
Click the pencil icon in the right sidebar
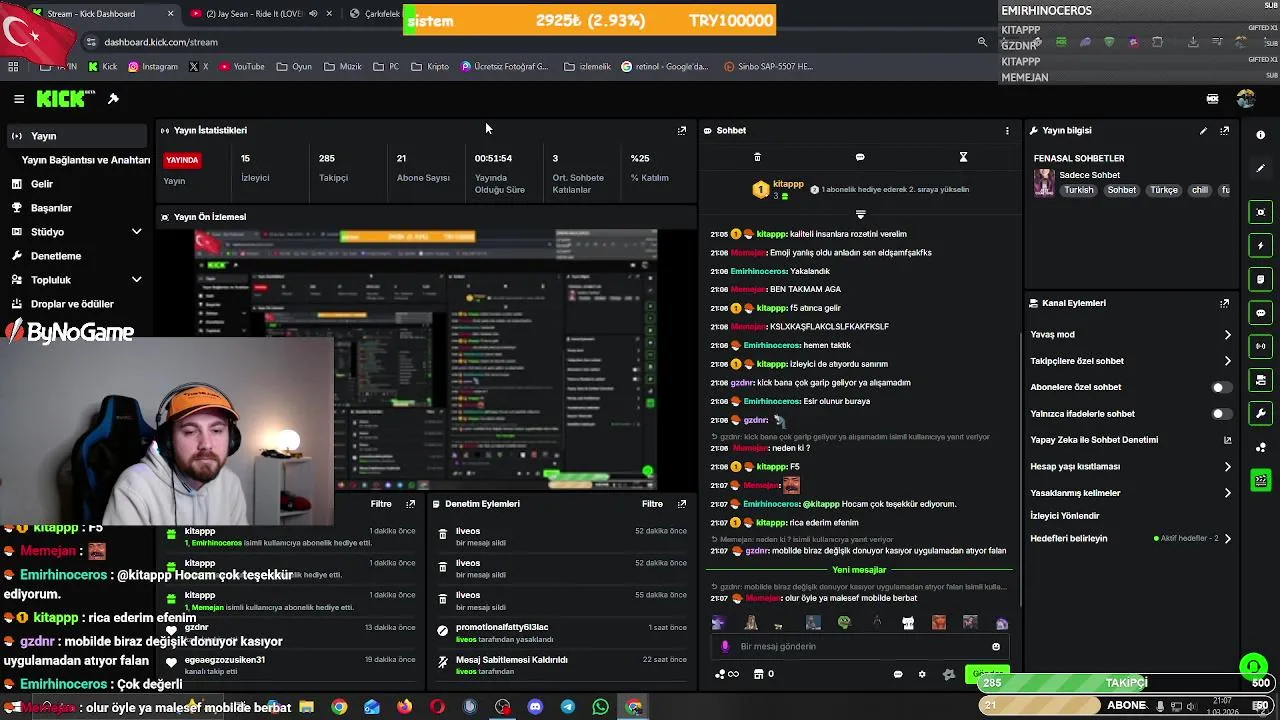click(1260, 168)
